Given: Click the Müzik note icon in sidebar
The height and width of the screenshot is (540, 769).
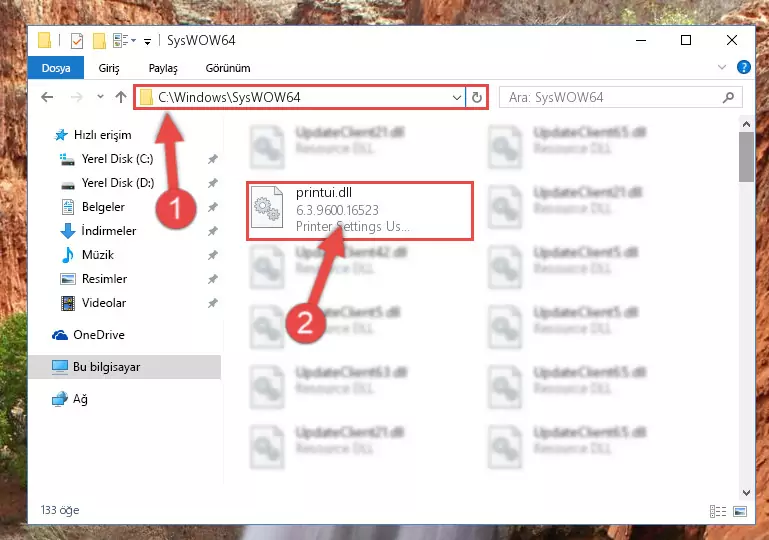Looking at the screenshot, I should [68, 255].
